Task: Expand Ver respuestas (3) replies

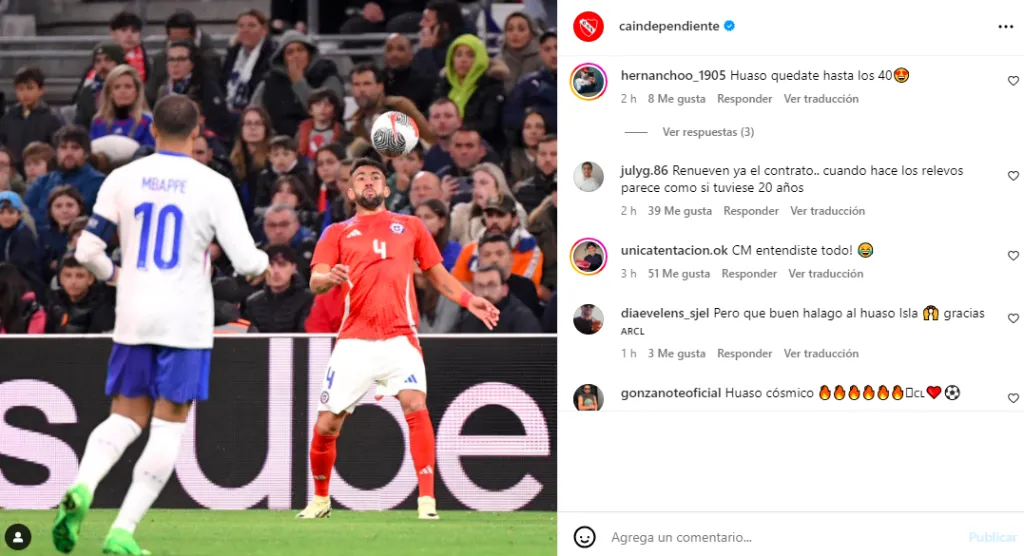Action: click(708, 132)
